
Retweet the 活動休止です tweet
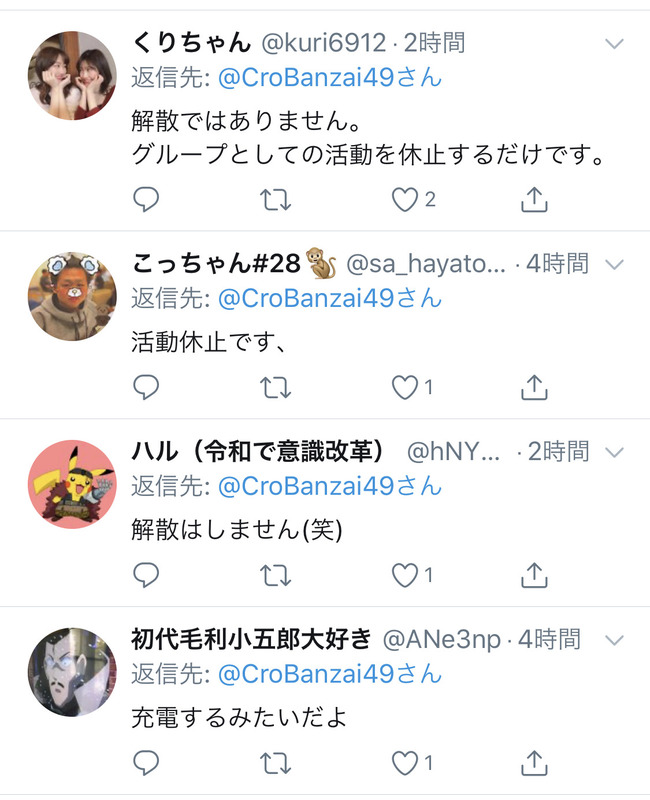pyautogui.click(x=276, y=388)
